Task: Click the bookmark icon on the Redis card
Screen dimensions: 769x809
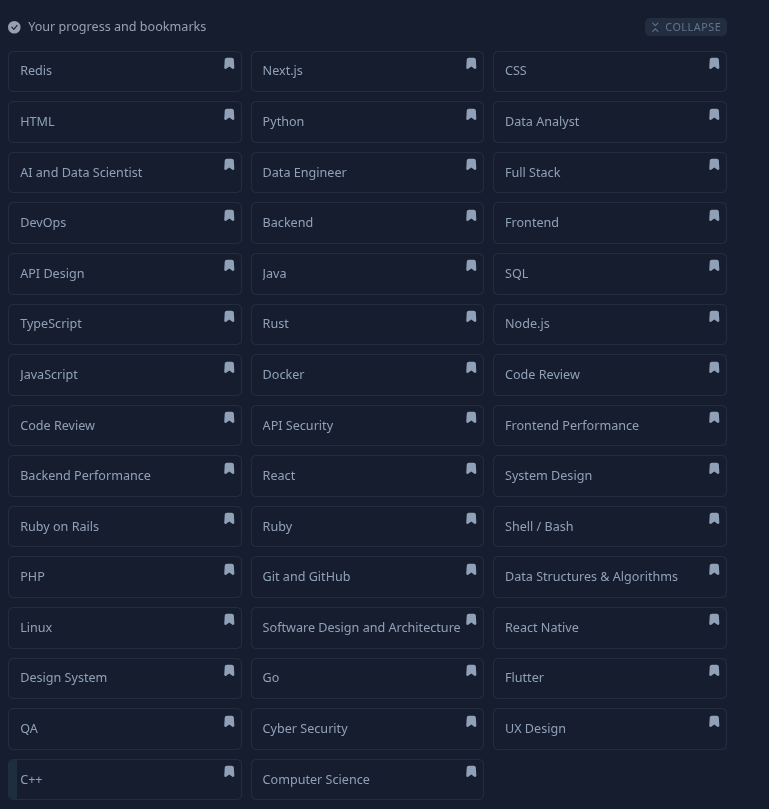Action: click(x=229, y=64)
